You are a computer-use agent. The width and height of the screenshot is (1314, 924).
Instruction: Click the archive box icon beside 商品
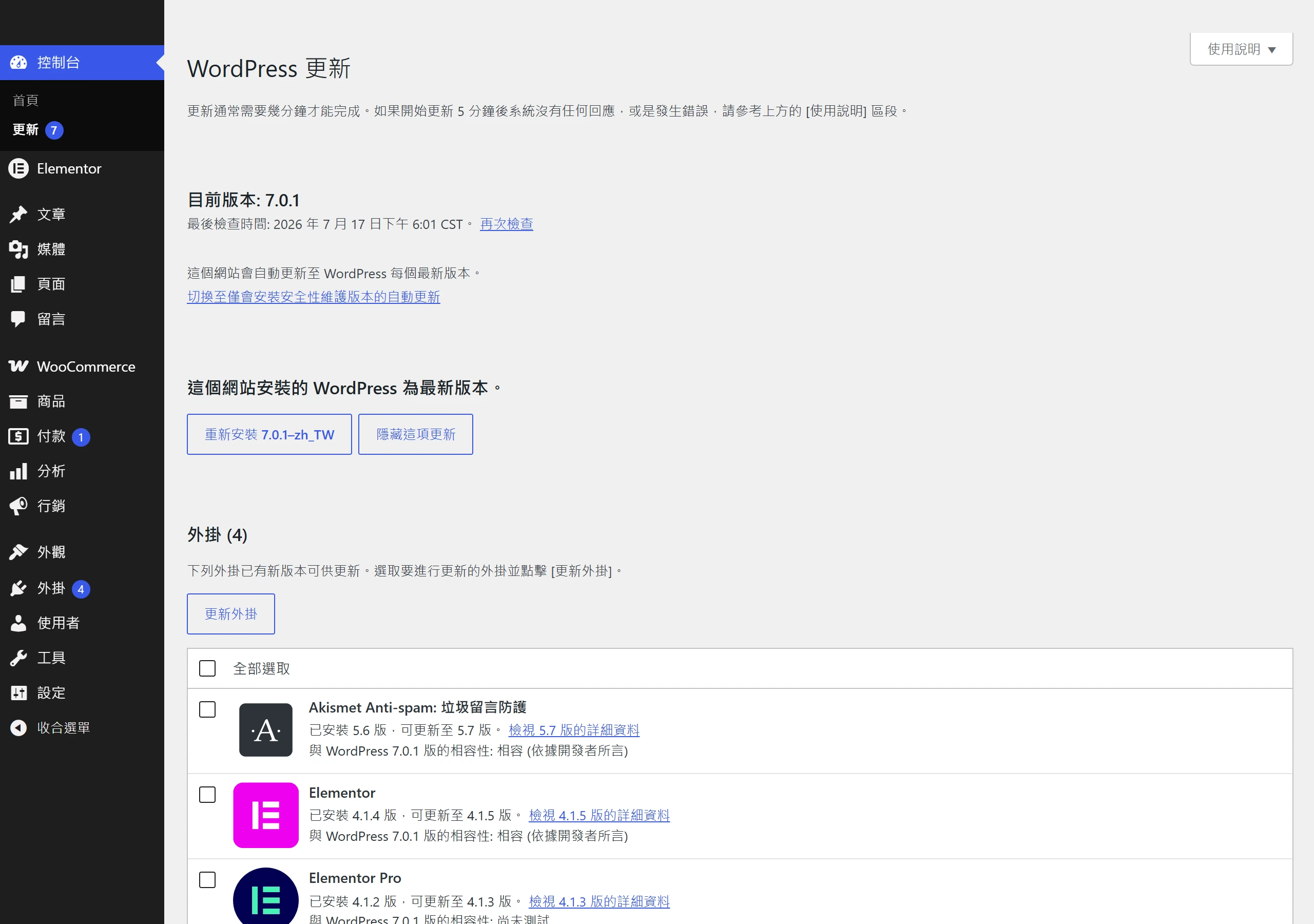point(18,401)
